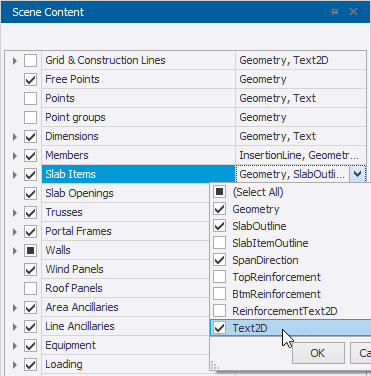Viewport: 371px width, 376px height.
Task: Click Grid Lines 'Geometry, Text2D' cell
Action: 301,60
